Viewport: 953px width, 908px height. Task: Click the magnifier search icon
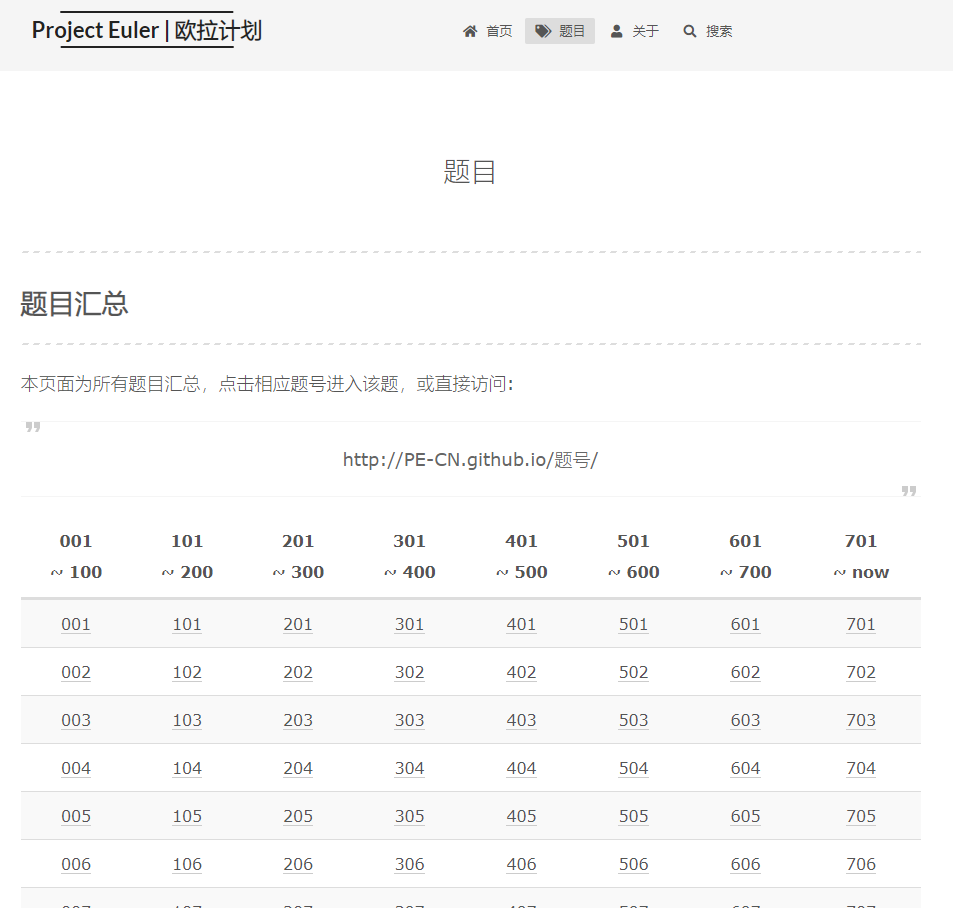(x=689, y=31)
